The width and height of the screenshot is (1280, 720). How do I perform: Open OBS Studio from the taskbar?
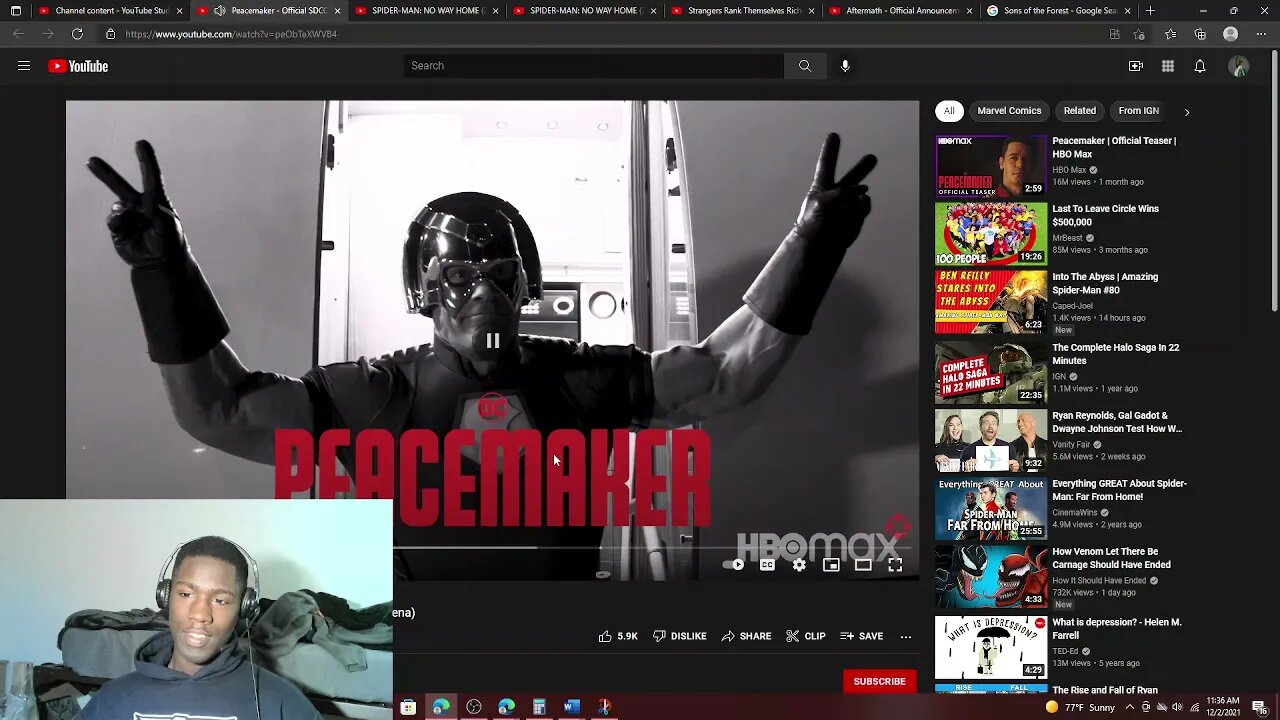[474, 707]
